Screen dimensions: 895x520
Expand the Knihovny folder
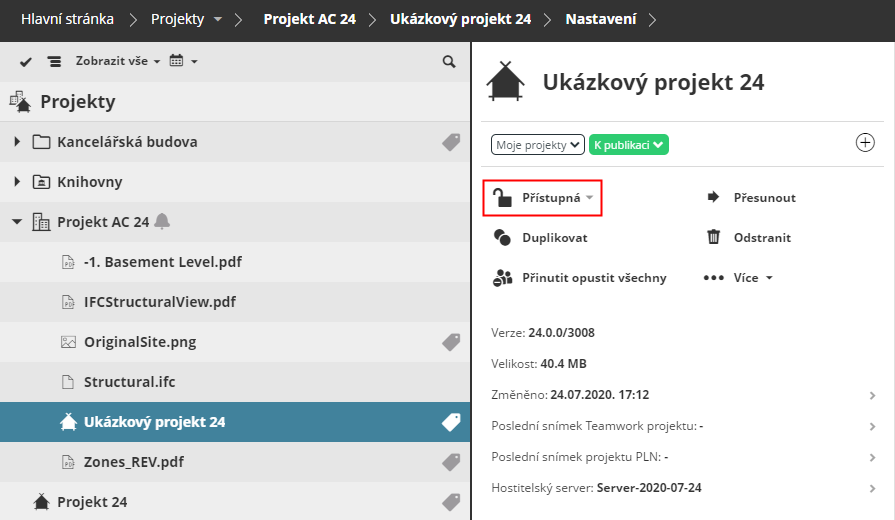[17, 182]
